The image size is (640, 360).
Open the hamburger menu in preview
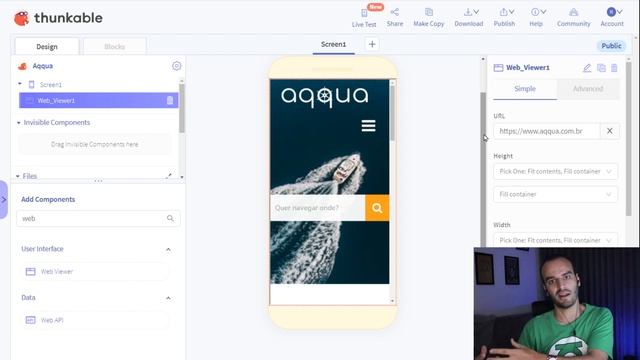click(368, 126)
